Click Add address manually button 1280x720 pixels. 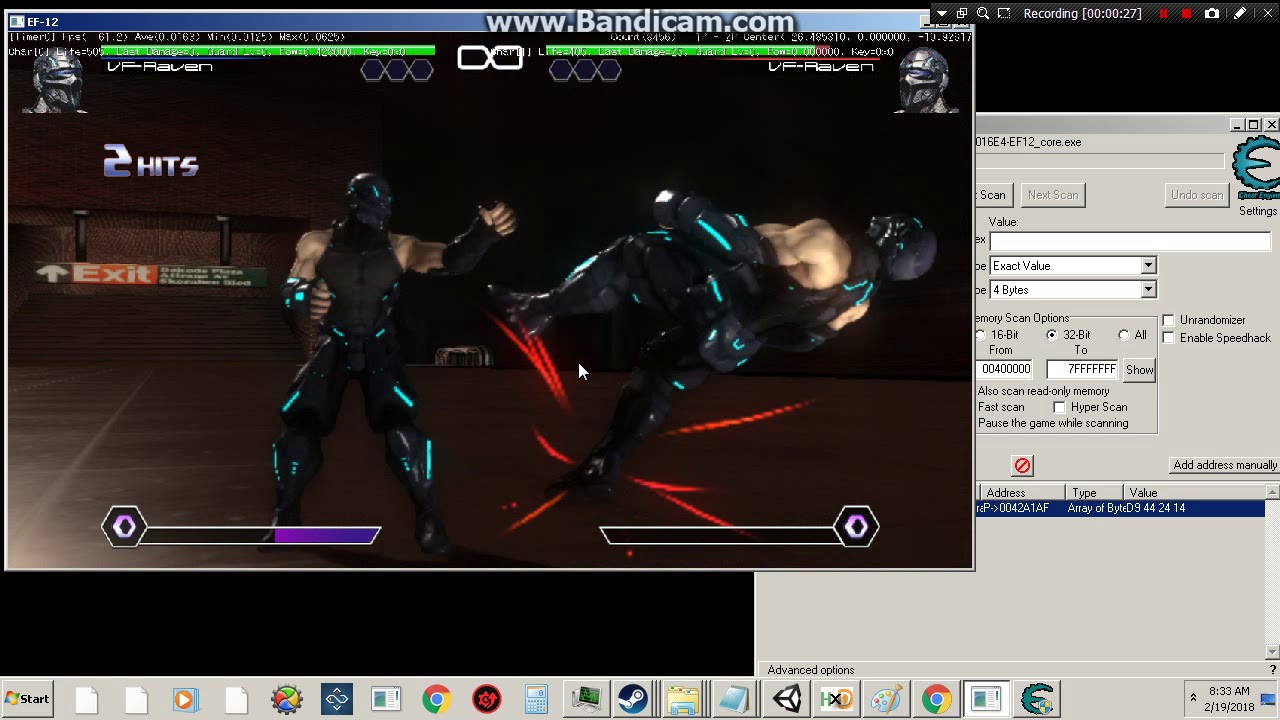[x=1225, y=465]
